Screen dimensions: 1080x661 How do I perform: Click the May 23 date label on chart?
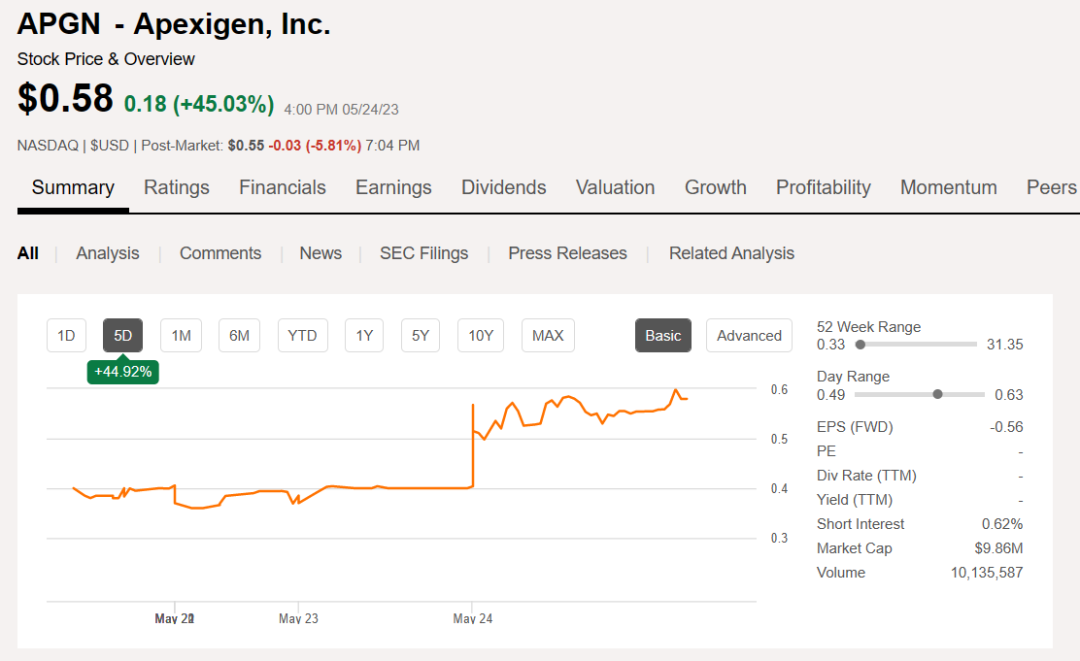pos(298,618)
